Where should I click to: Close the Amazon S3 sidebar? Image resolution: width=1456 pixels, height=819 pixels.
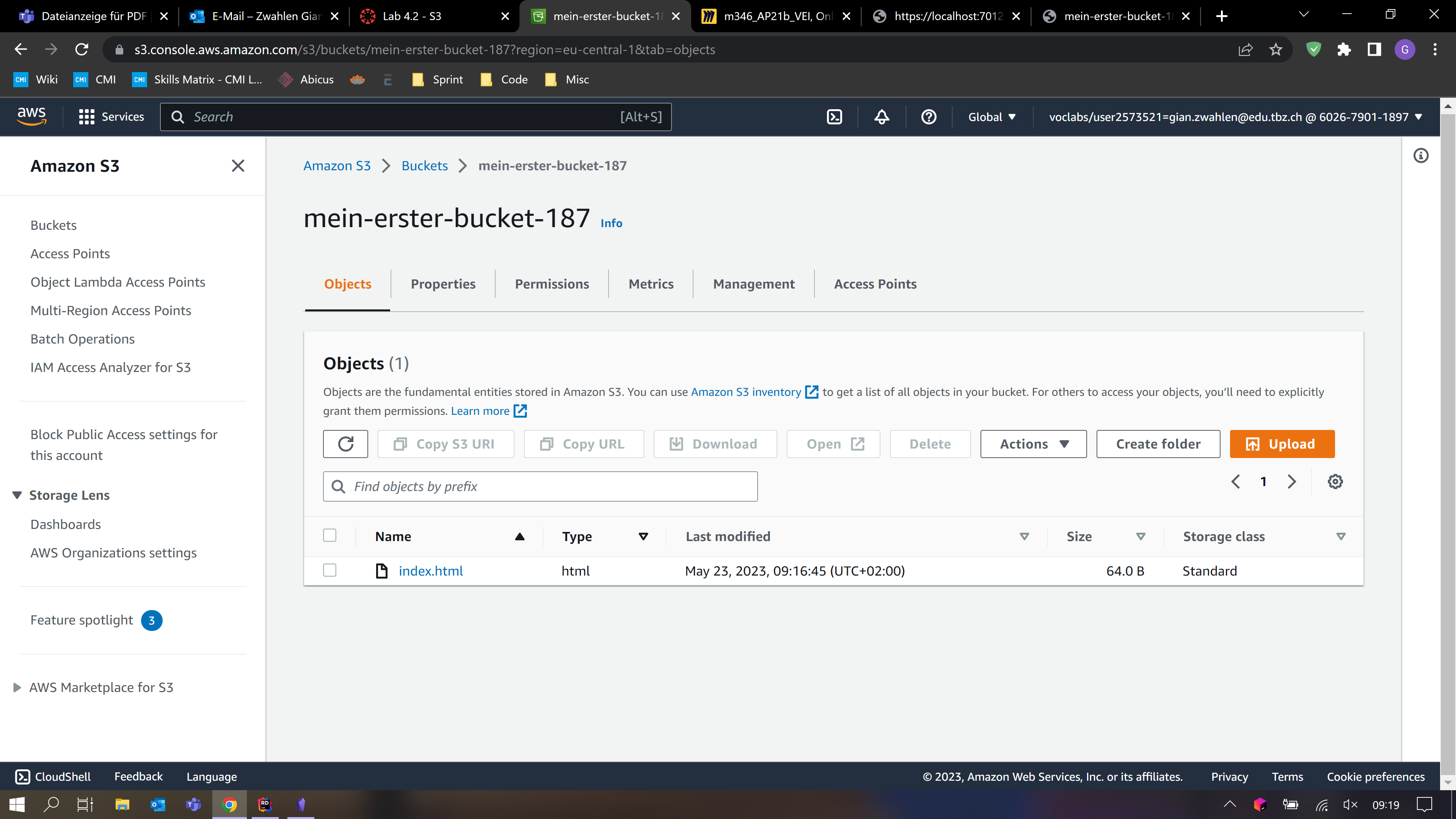click(238, 166)
